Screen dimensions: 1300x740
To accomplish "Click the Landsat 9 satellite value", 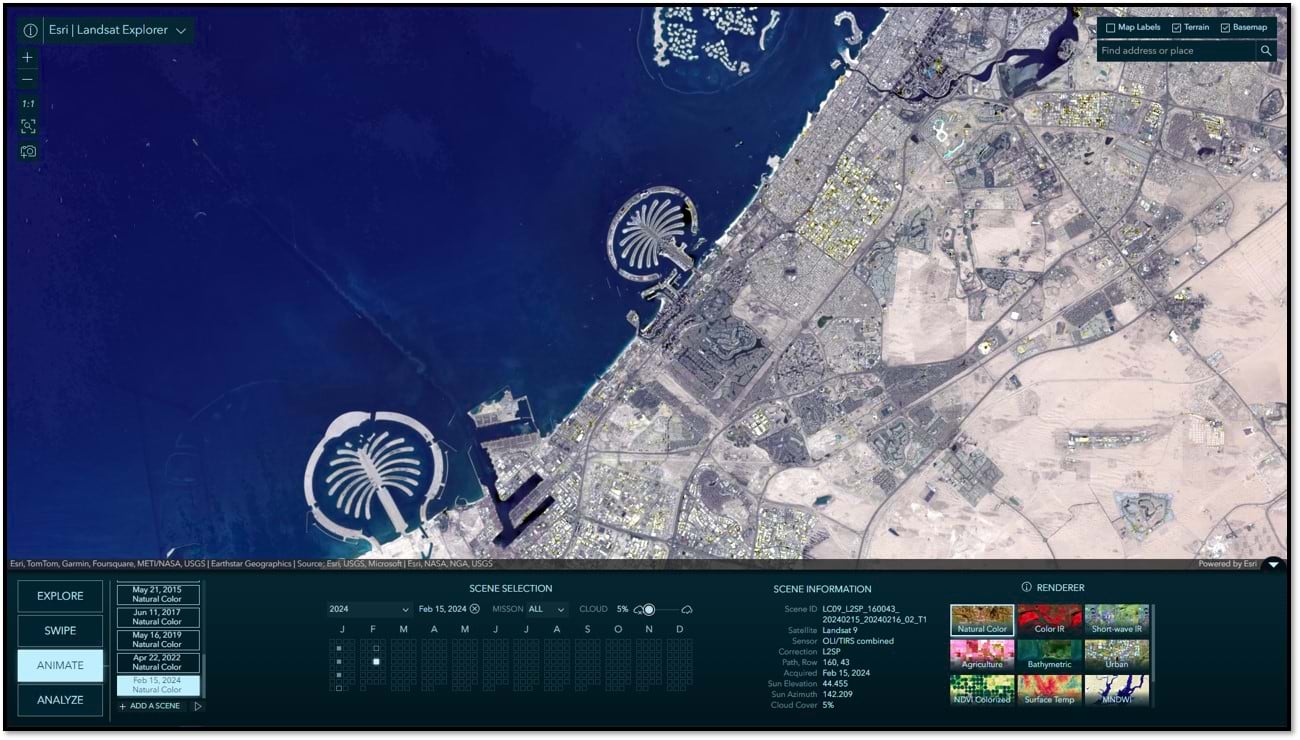I will click(x=840, y=630).
